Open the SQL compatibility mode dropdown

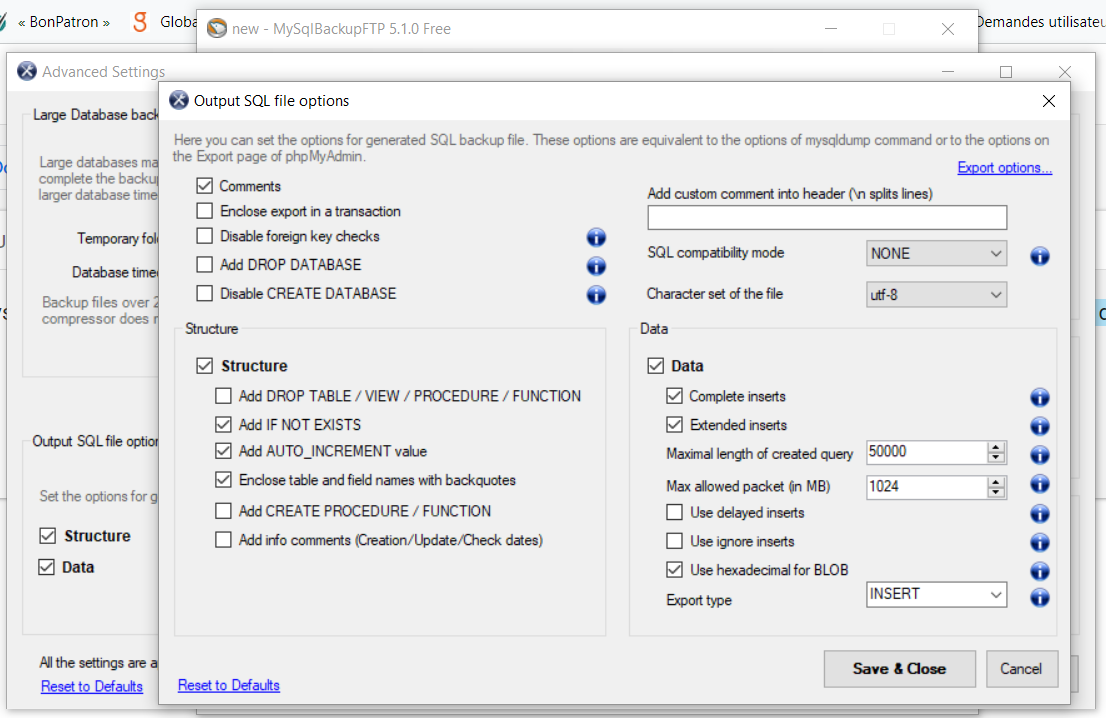click(x=936, y=254)
